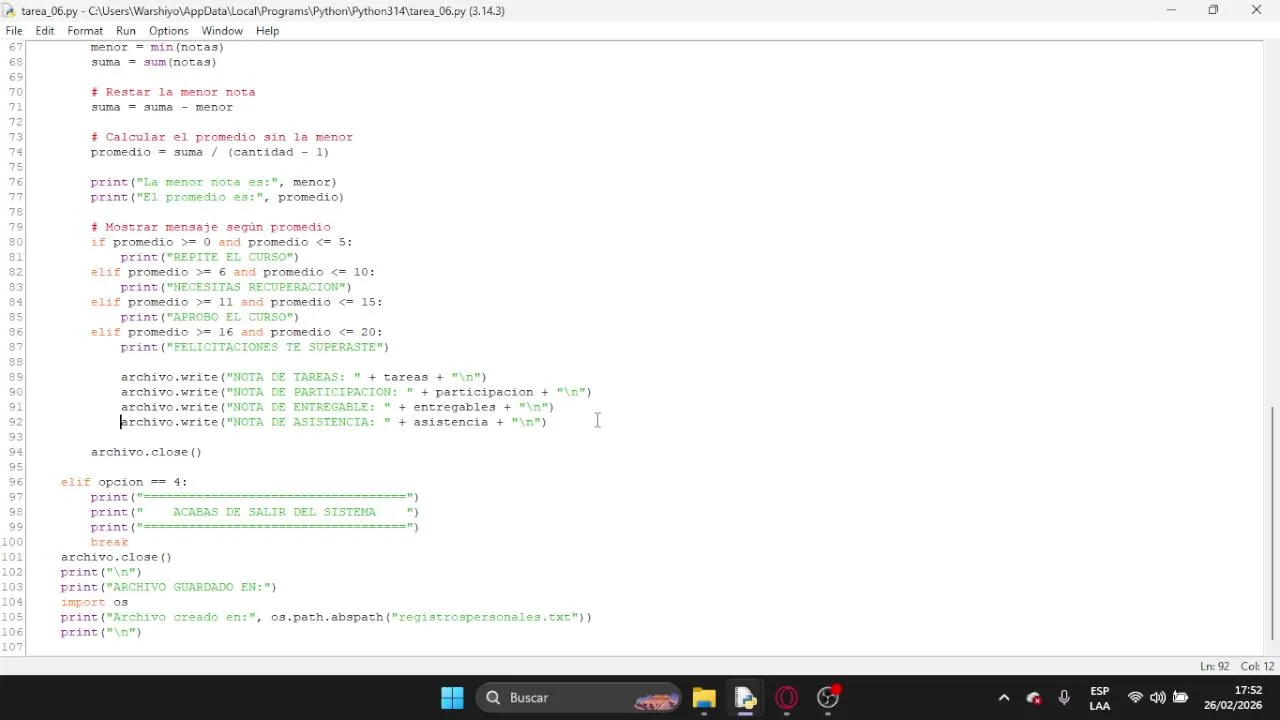Open OBS Studio from the taskbar
1280x720 pixels.
click(829, 698)
